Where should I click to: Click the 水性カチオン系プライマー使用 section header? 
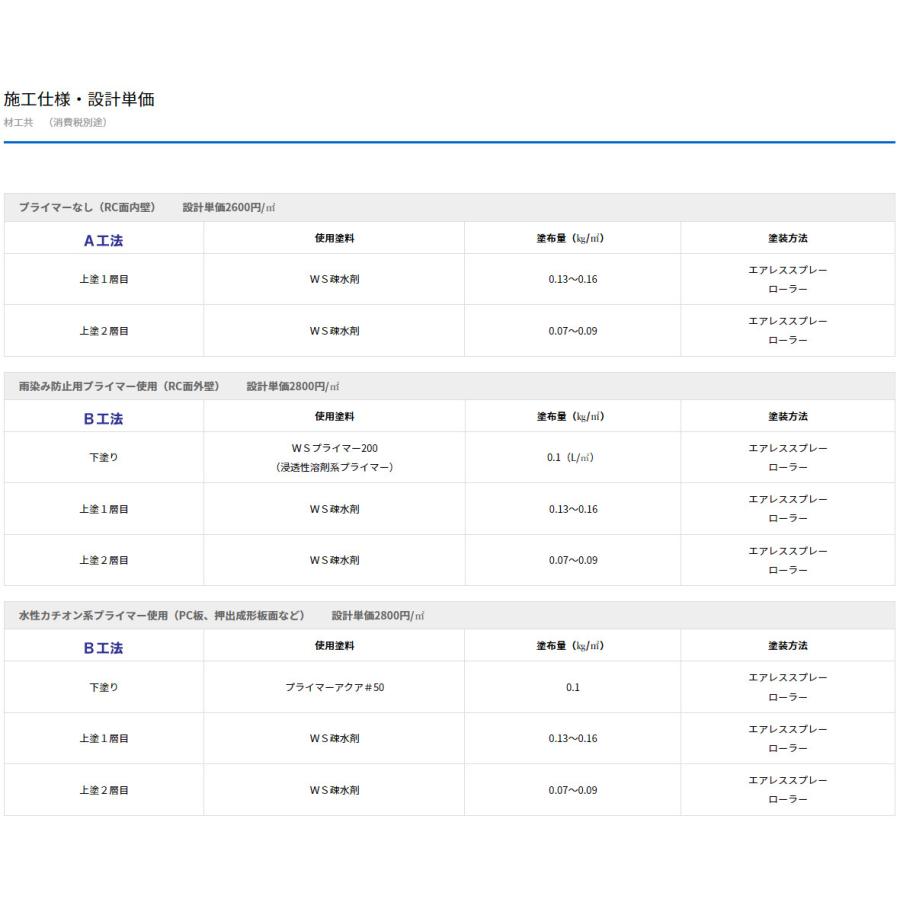(160, 615)
